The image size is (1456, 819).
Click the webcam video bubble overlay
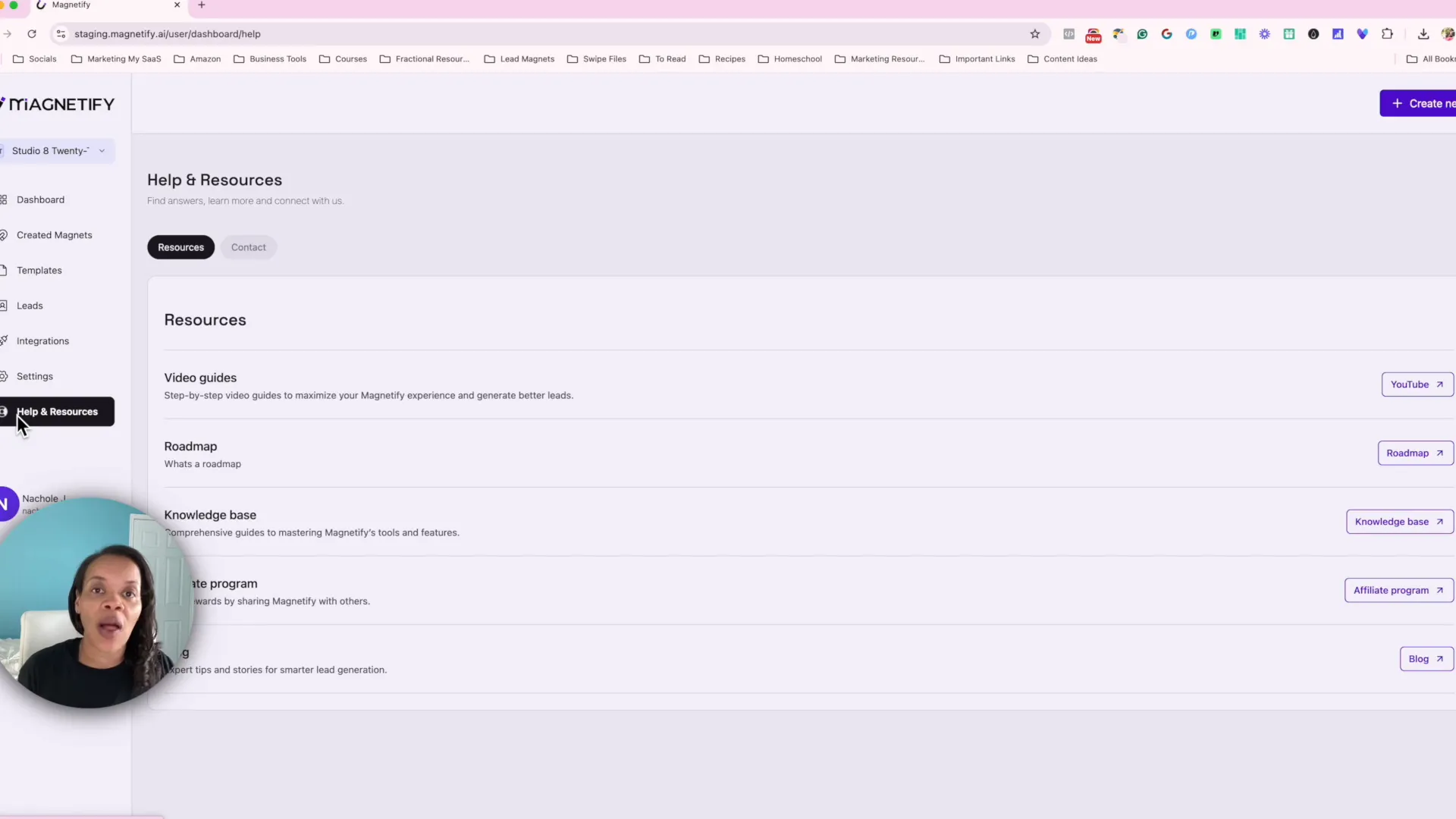91,603
